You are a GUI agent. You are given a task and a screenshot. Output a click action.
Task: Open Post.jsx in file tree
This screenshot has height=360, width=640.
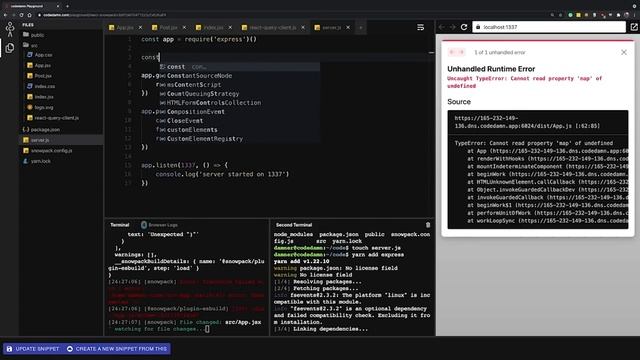point(39,76)
